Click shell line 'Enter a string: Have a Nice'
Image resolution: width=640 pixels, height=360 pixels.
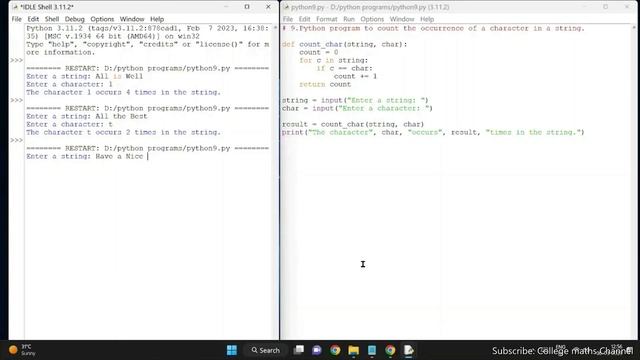[x=85, y=156]
